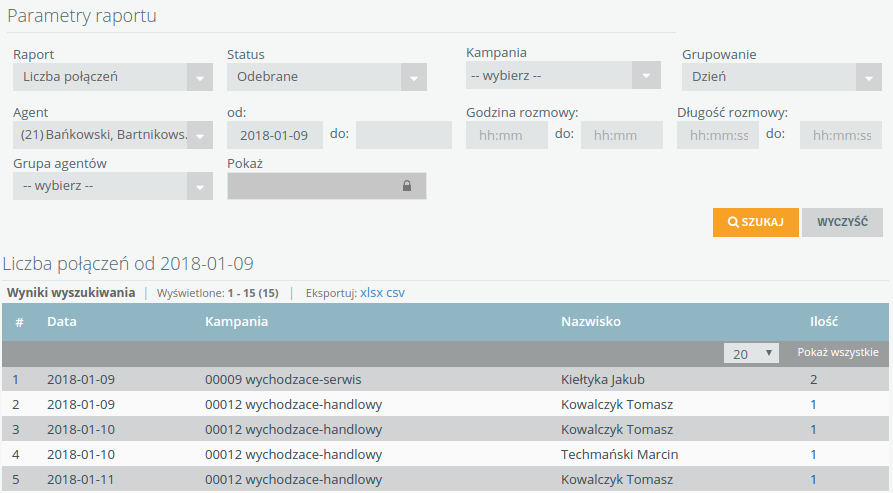The image size is (893, 493).
Task: Click the orange SZUKAJ button
Action: pyautogui.click(x=756, y=222)
